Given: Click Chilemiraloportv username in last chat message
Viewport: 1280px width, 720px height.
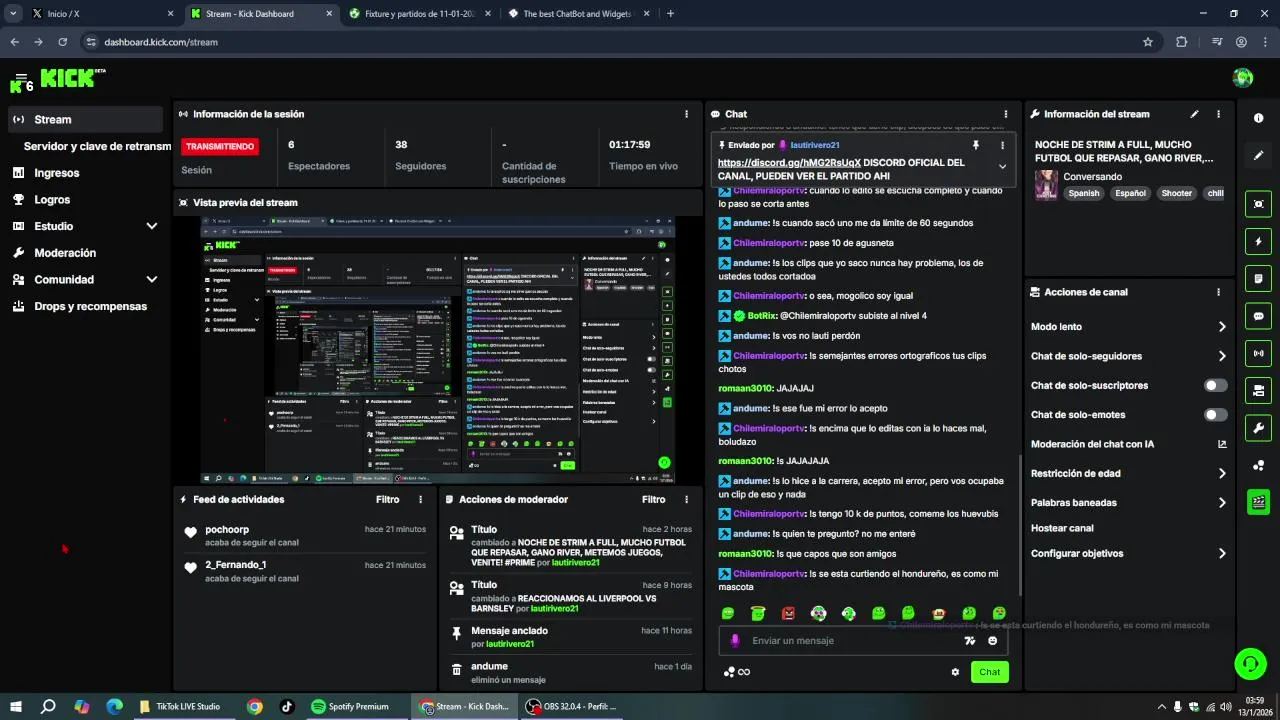Looking at the screenshot, I should coord(769,574).
